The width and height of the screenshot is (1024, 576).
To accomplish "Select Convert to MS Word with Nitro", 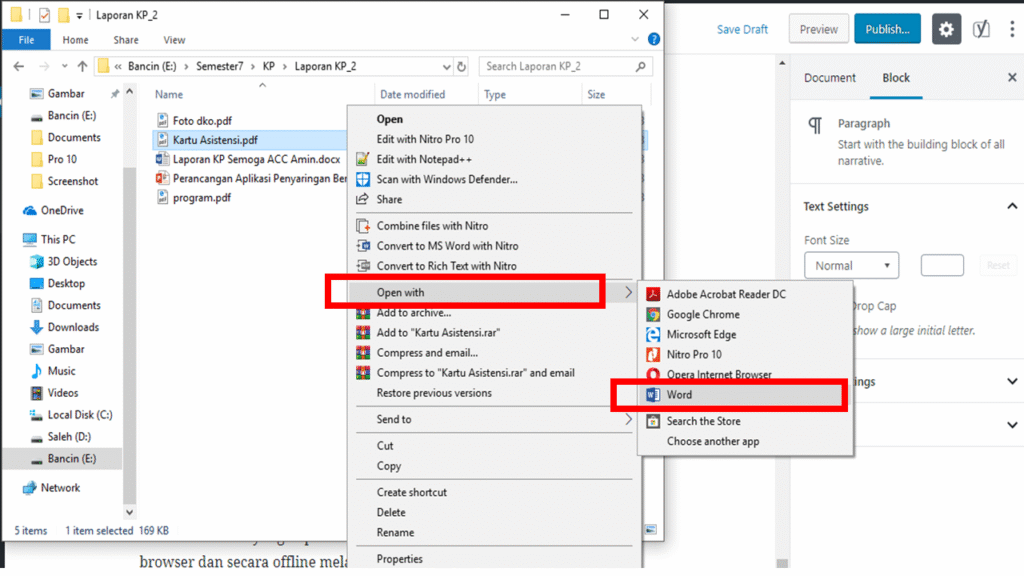I will tap(446, 246).
